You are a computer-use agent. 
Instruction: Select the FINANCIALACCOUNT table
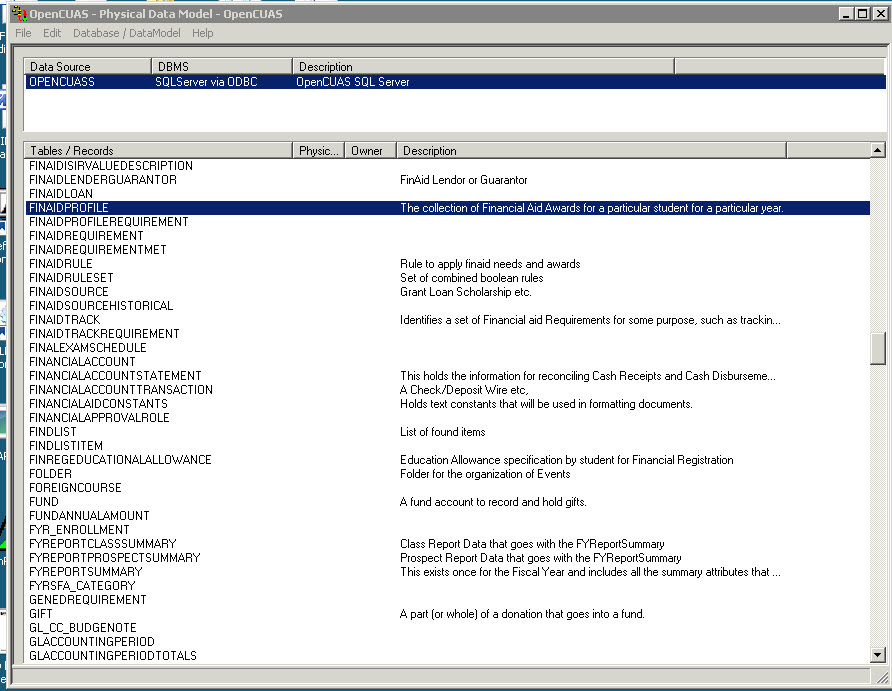[82, 362]
